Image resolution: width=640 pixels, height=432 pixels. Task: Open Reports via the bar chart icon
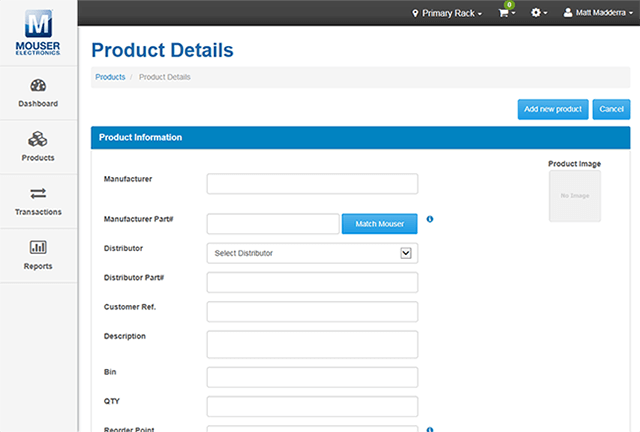click(x=38, y=247)
